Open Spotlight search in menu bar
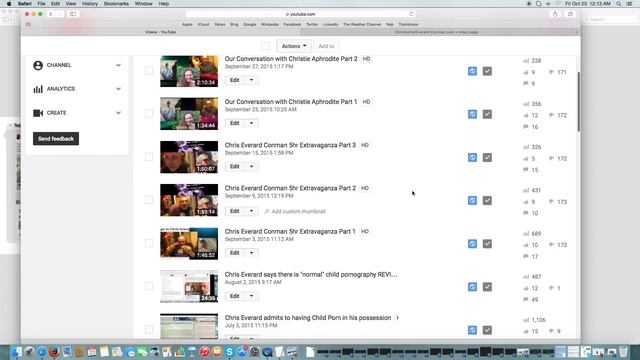The image size is (640, 360). point(619,4)
